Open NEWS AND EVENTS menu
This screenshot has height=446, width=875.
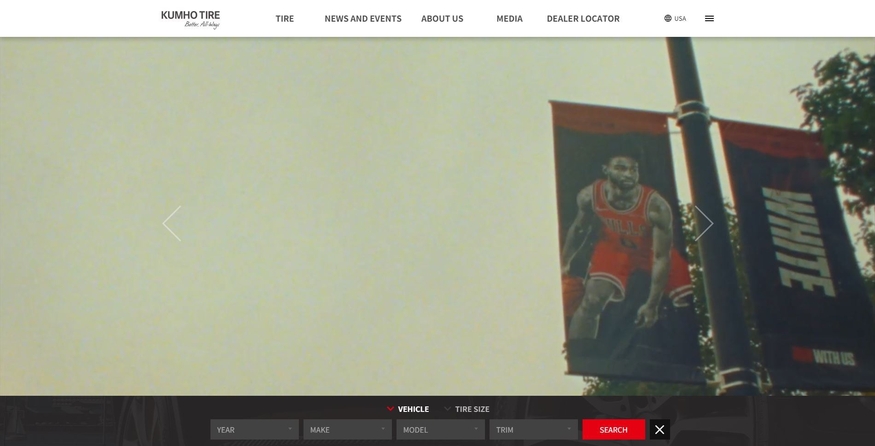click(x=363, y=18)
